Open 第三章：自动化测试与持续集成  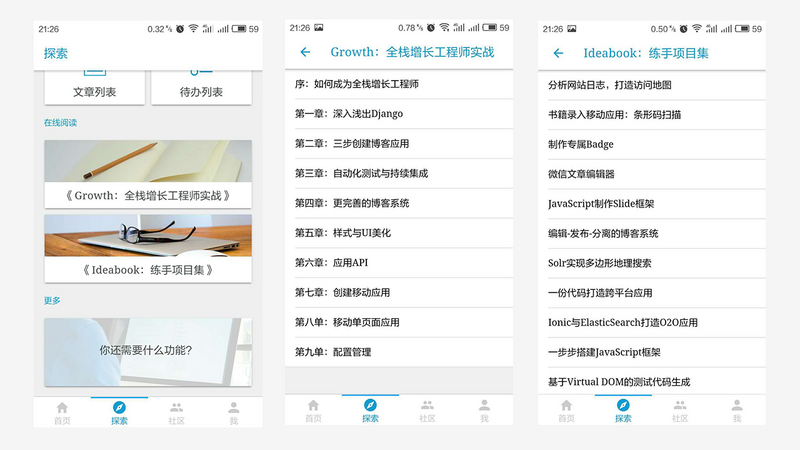399,173
